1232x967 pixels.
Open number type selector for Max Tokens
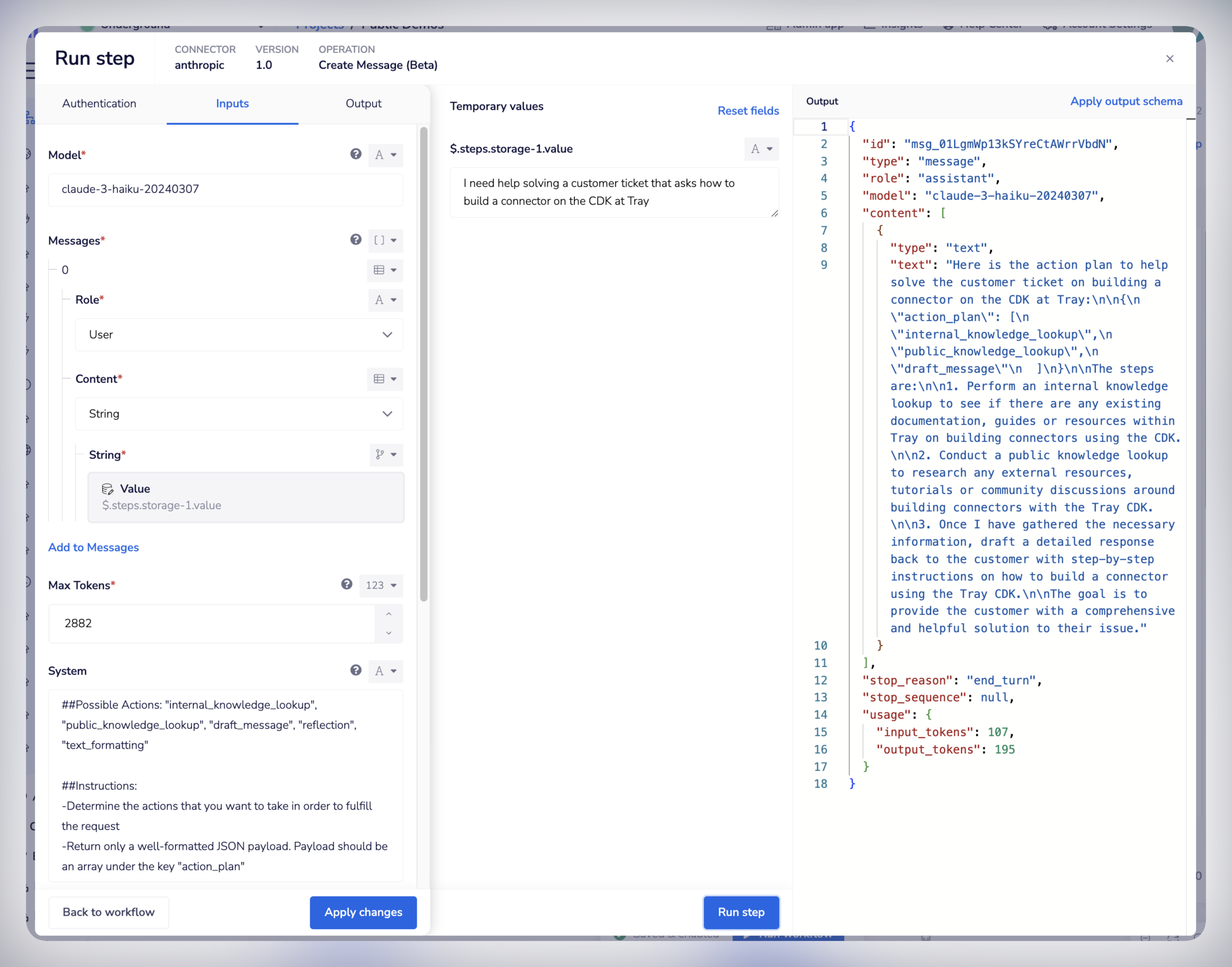click(381, 585)
